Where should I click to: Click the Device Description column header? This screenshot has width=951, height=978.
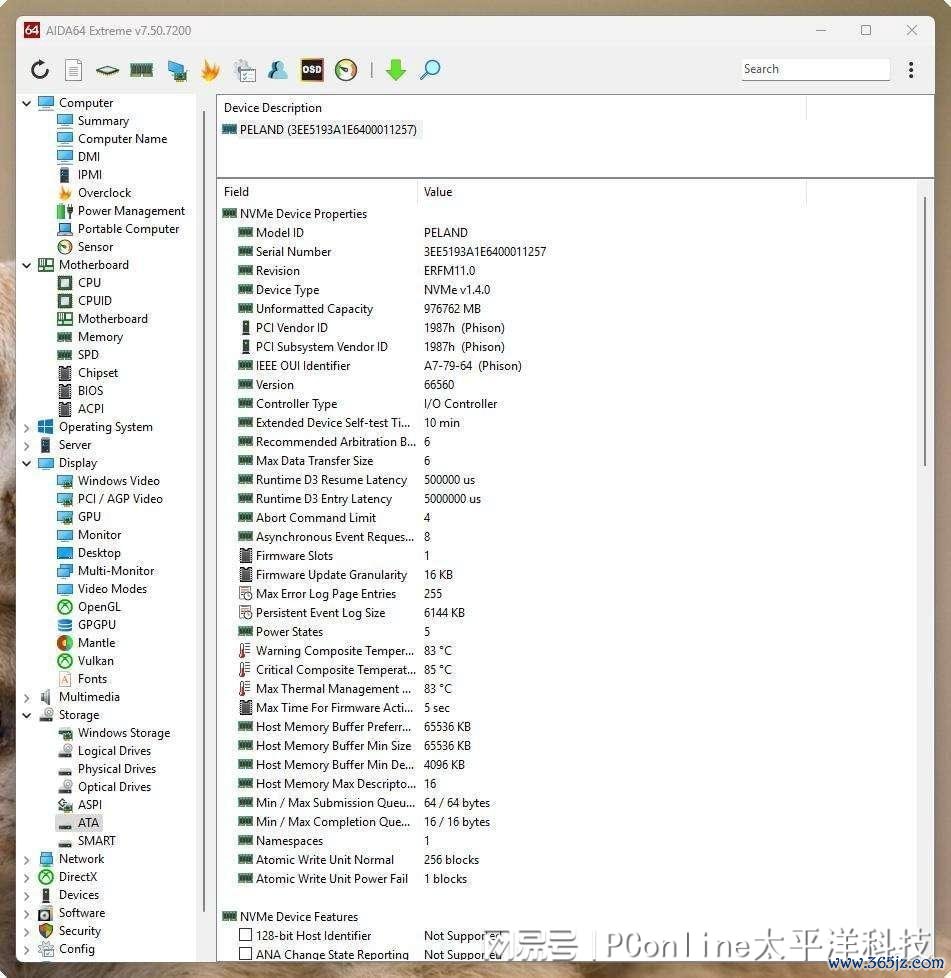511,108
